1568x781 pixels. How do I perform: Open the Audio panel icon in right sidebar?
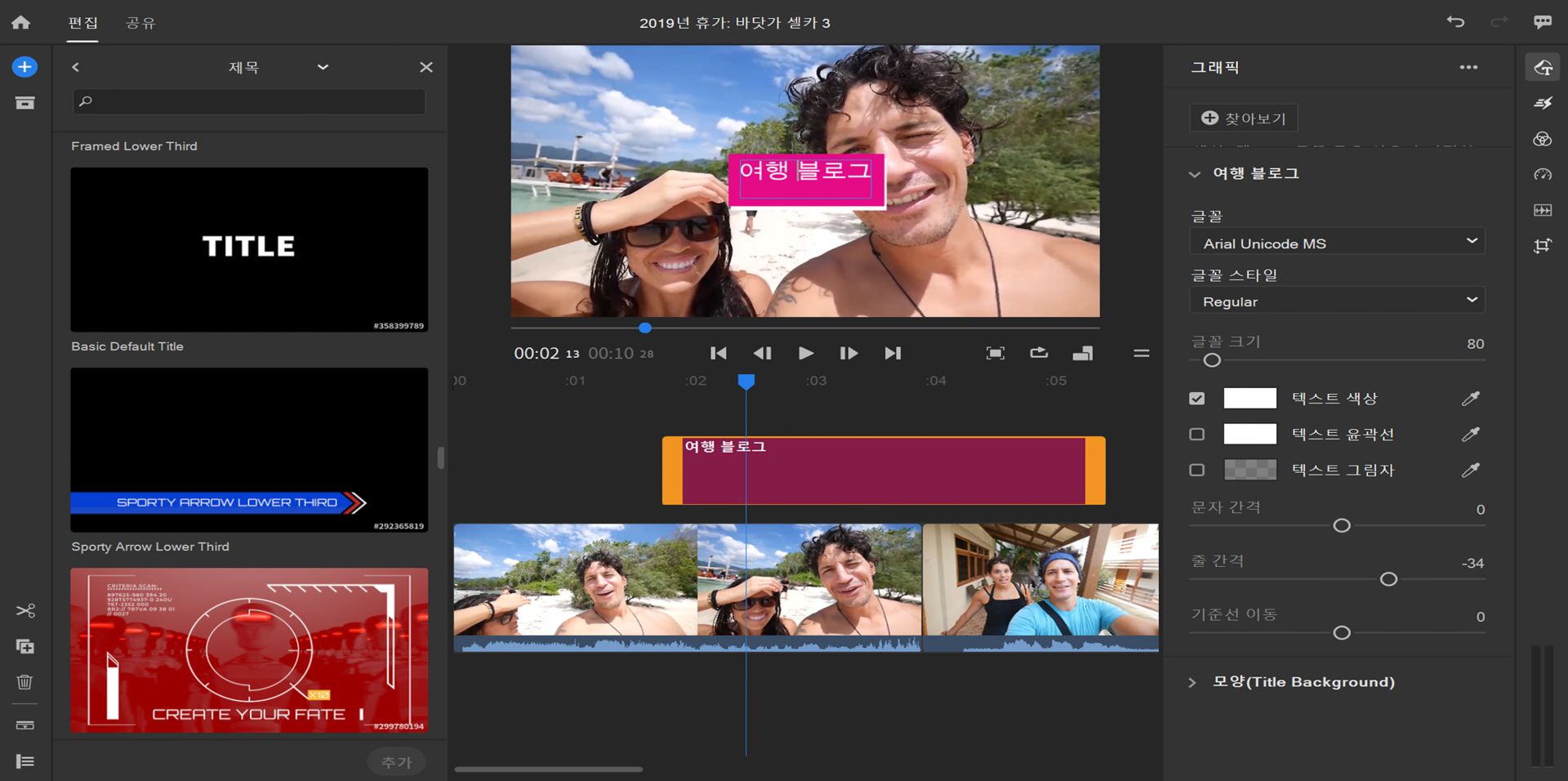tap(1543, 210)
